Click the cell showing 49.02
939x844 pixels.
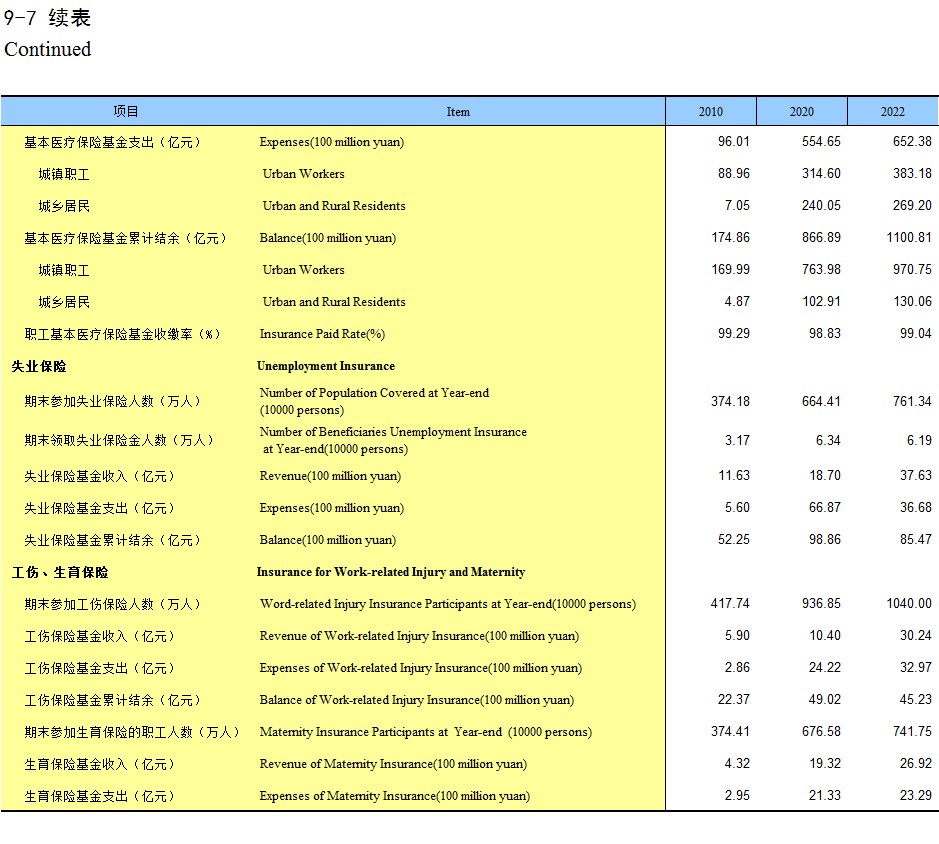click(825, 700)
